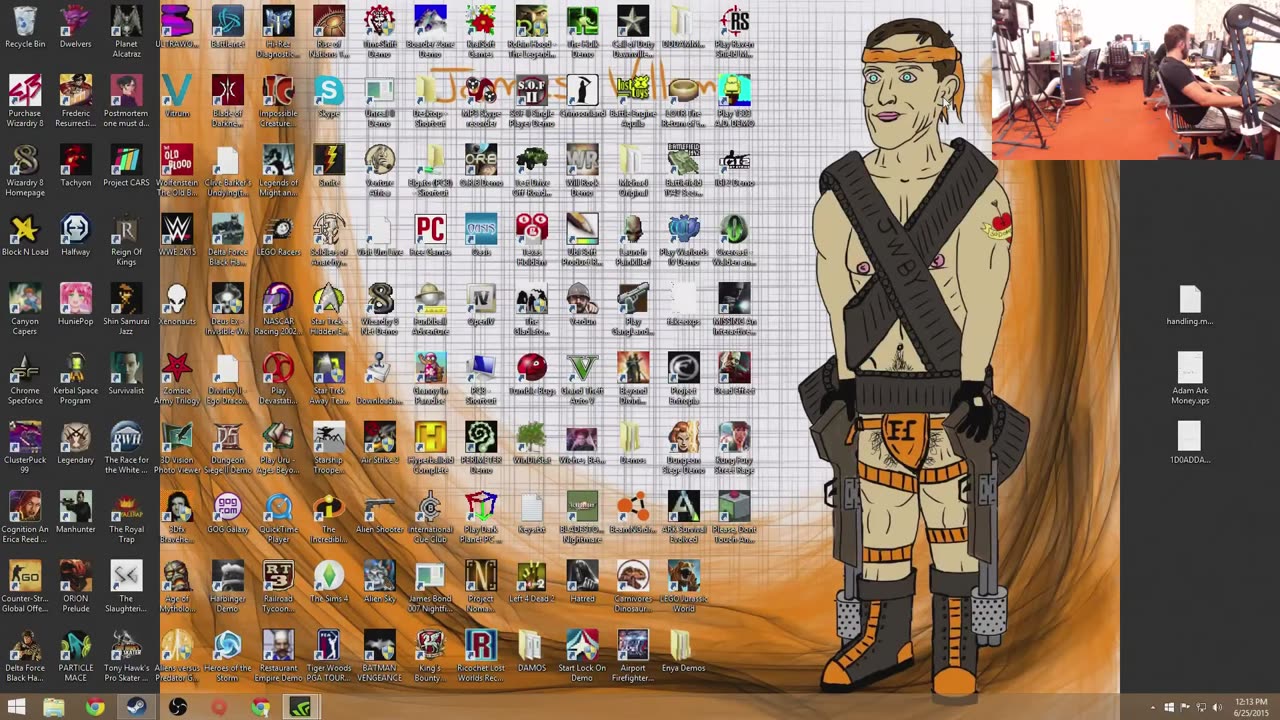Select the Survivalist desktop icon

click(x=126, y=373)
